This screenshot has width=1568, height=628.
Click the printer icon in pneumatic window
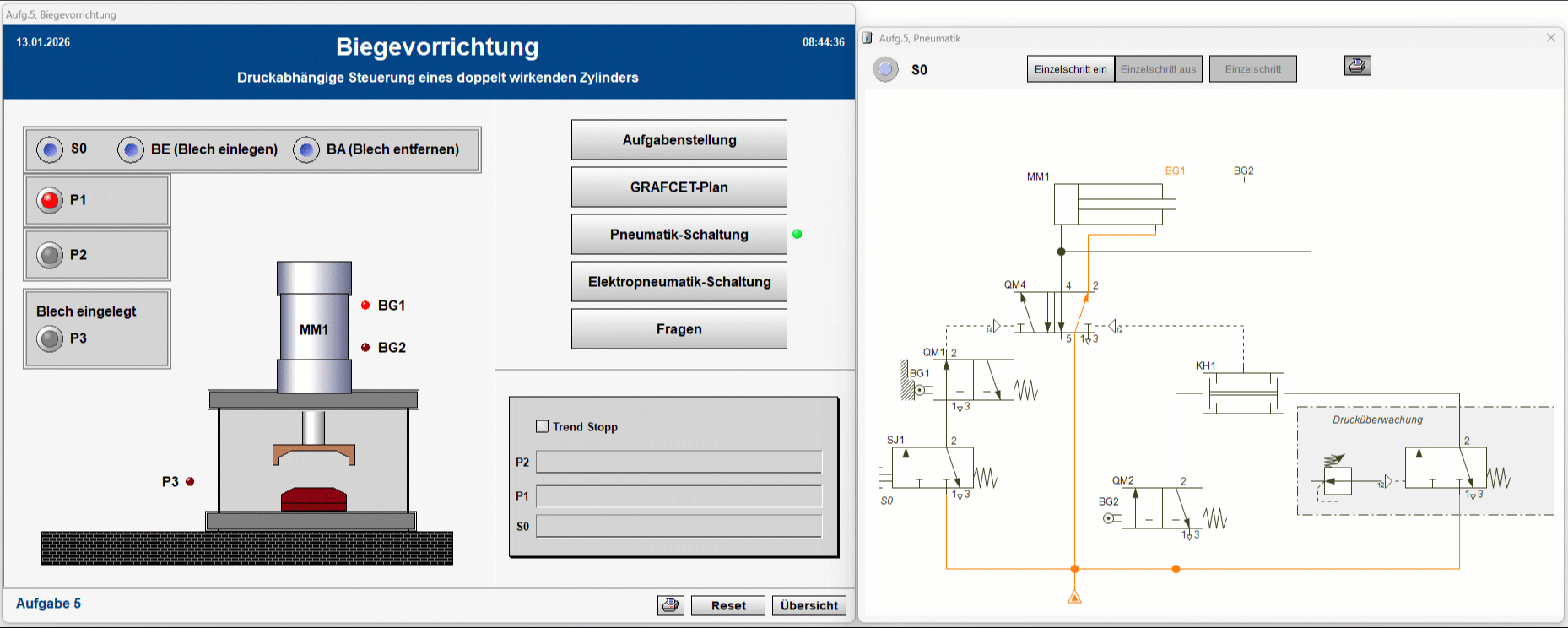click(1357, 66)
